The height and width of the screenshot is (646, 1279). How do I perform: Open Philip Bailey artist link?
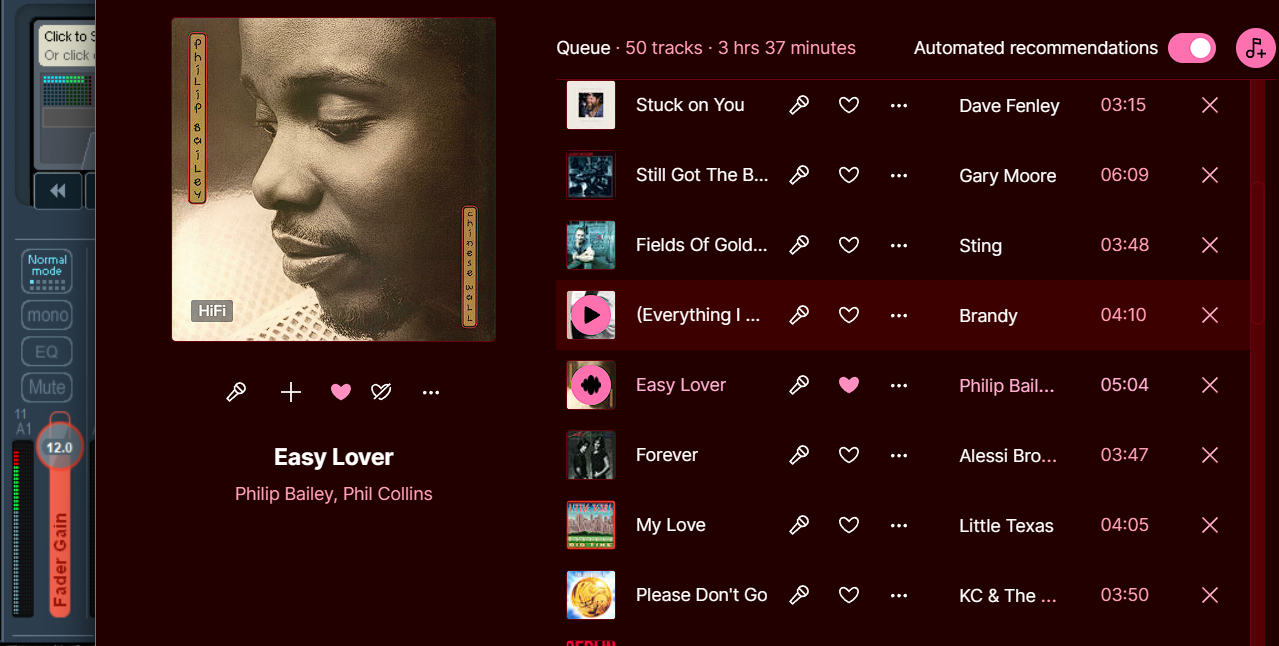click(284, 494)
